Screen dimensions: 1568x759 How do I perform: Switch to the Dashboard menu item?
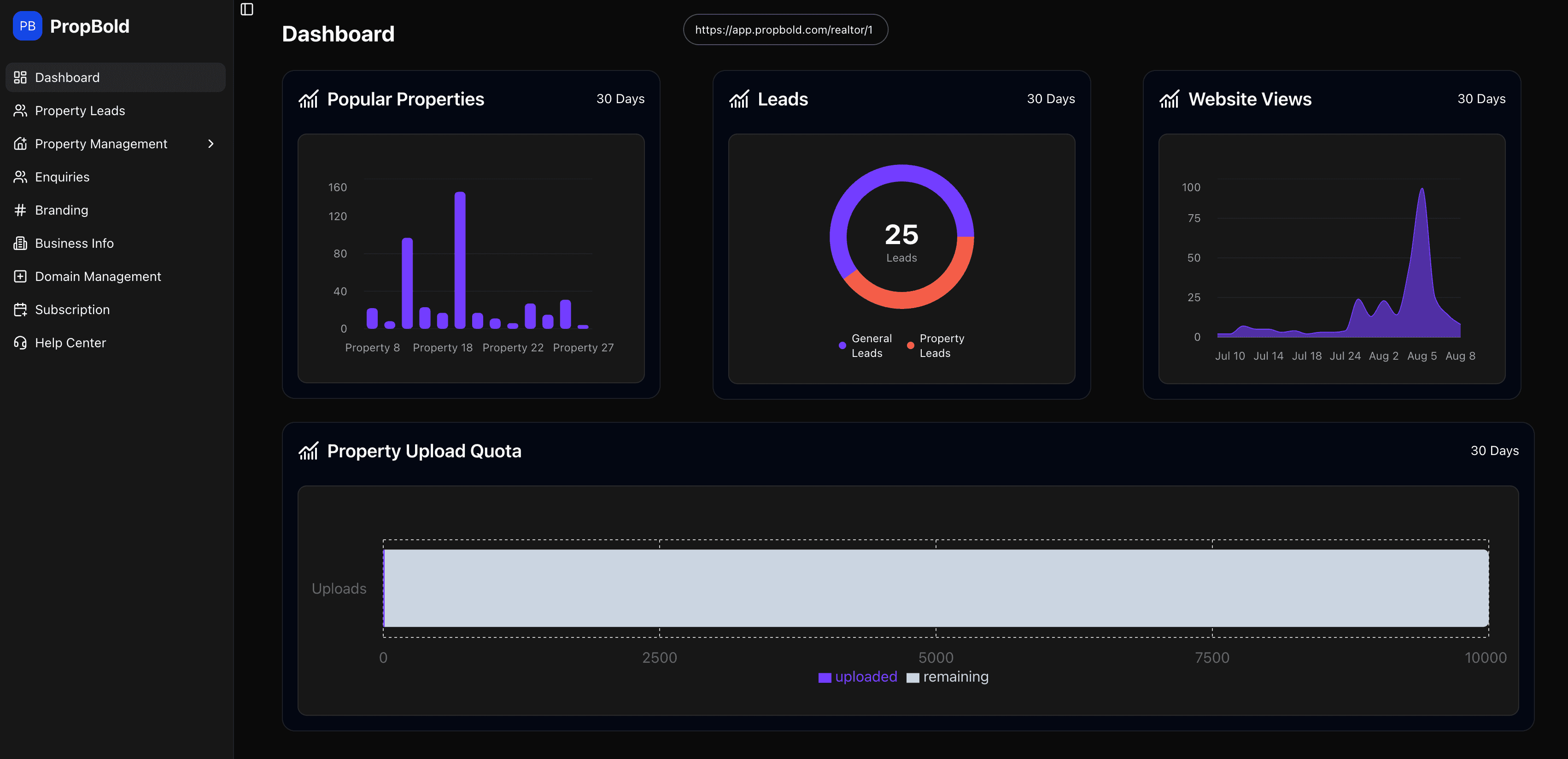tap(67, 77)
